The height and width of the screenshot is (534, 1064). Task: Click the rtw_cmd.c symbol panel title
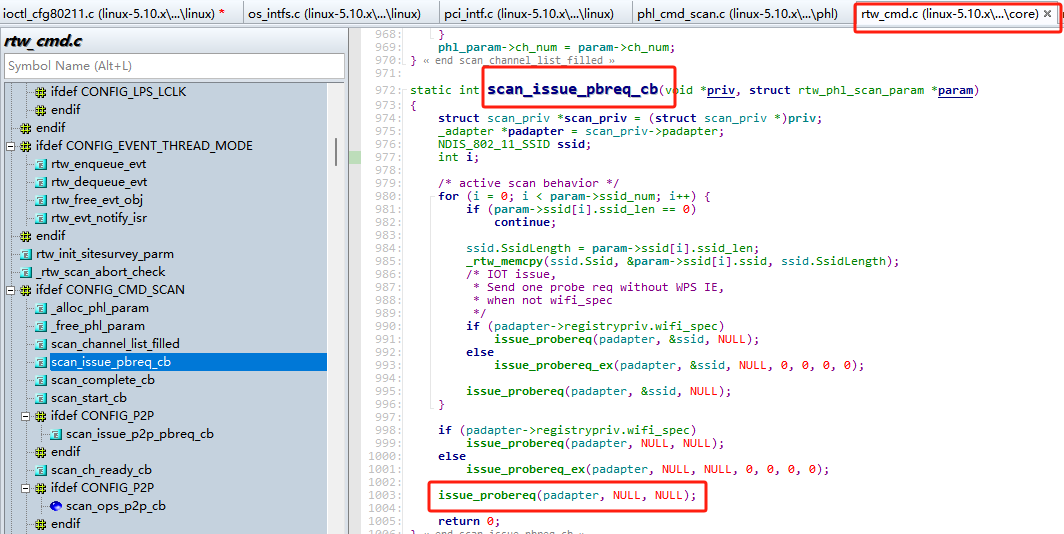coord(43,41)
